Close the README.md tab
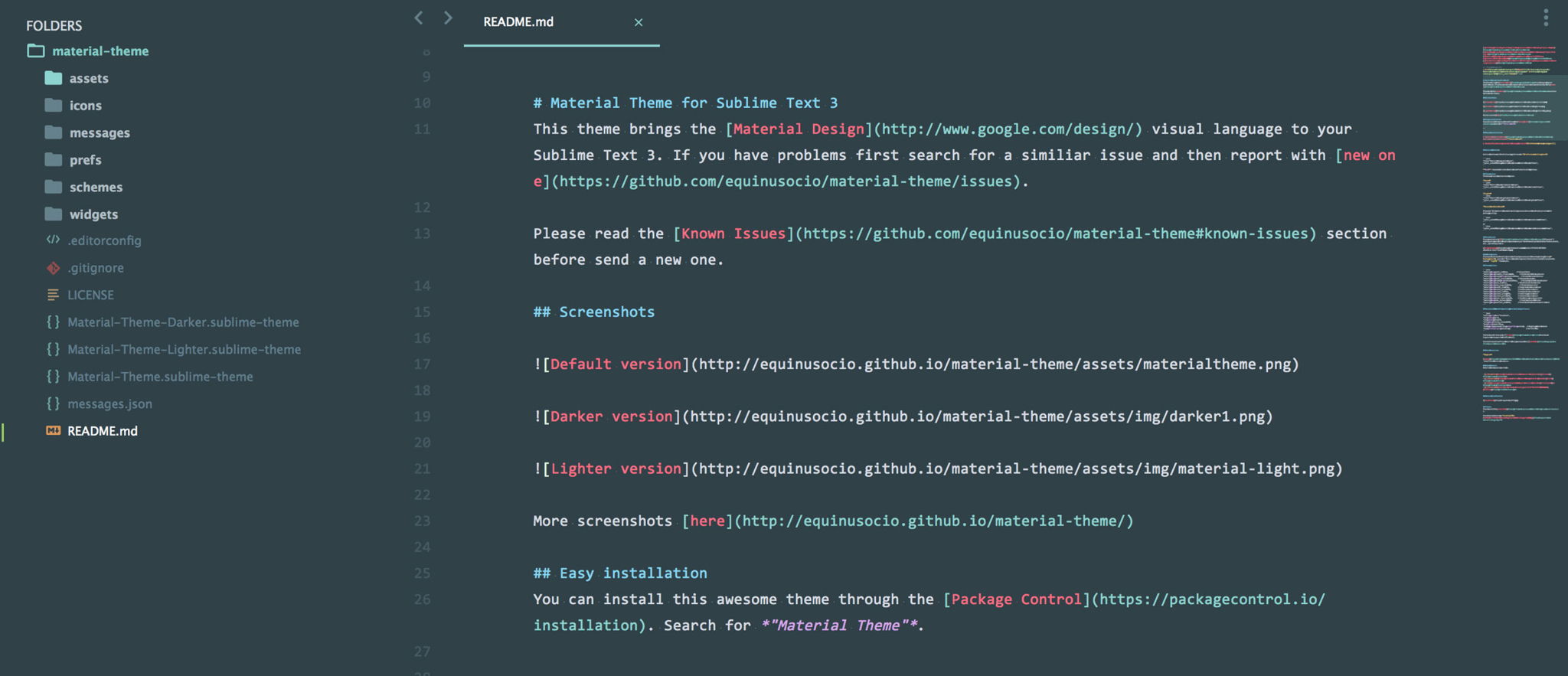1568x676 pixels. pos(639,22)
